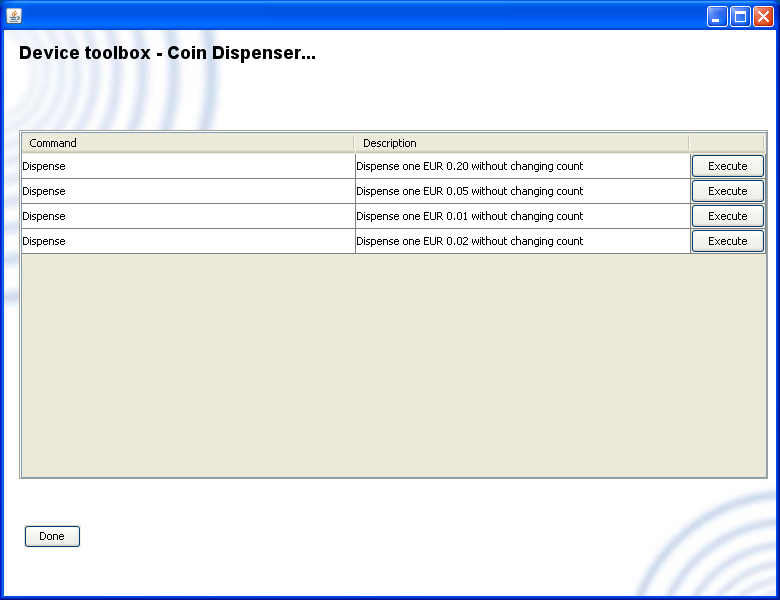
Task: Click the Command column header
Action: [x=188, y=143]
